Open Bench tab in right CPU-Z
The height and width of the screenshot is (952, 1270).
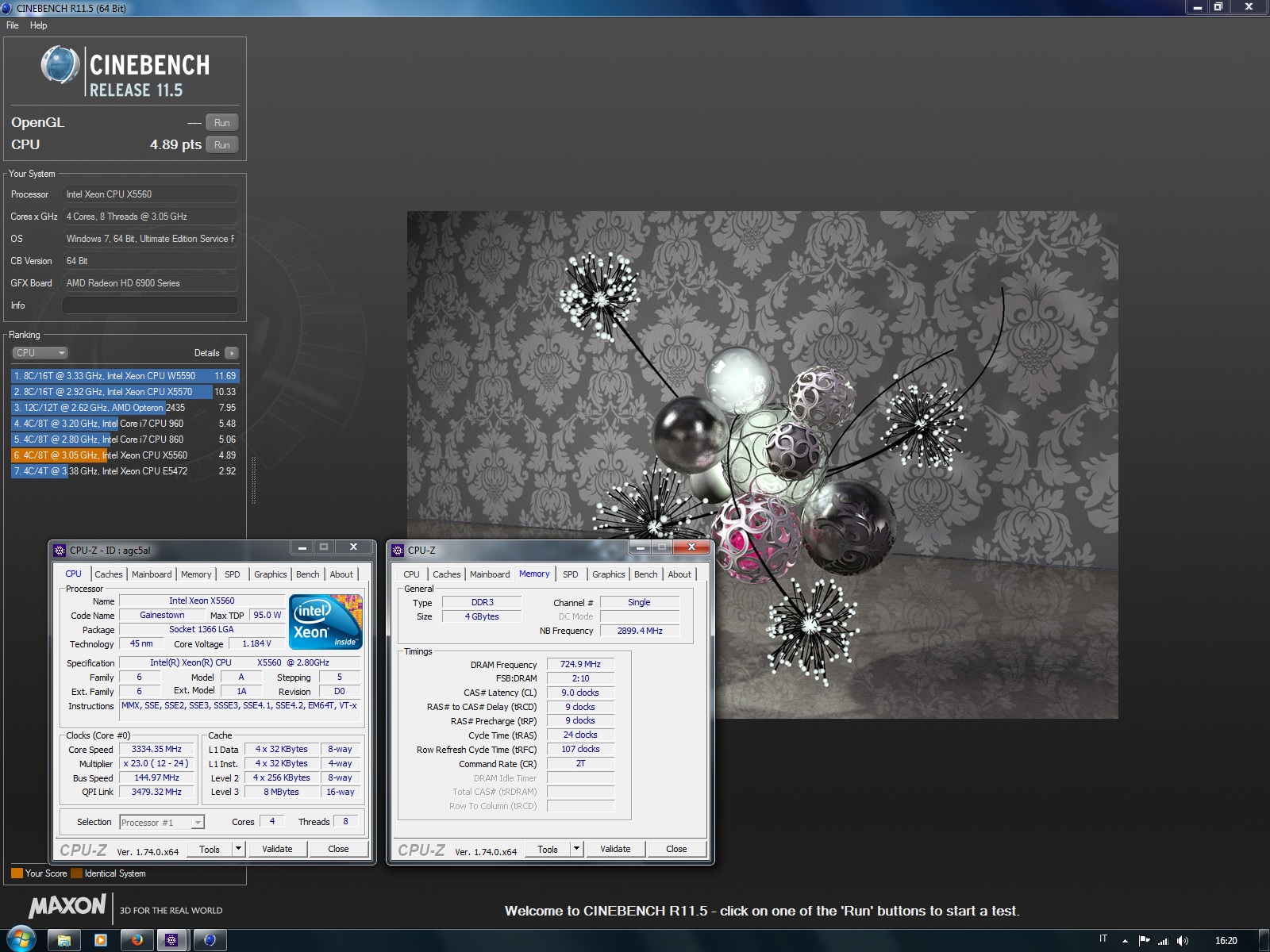pos(646,574)
